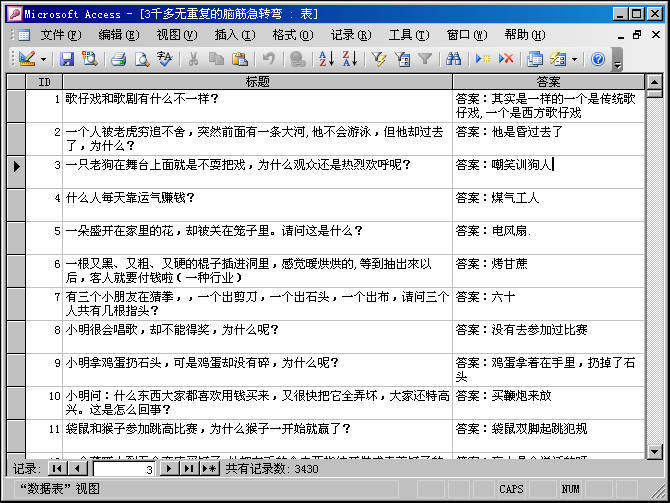This screenshot has height=503, width=670.
Task: Select row 5 using its record selector
Action: point(16,238)
